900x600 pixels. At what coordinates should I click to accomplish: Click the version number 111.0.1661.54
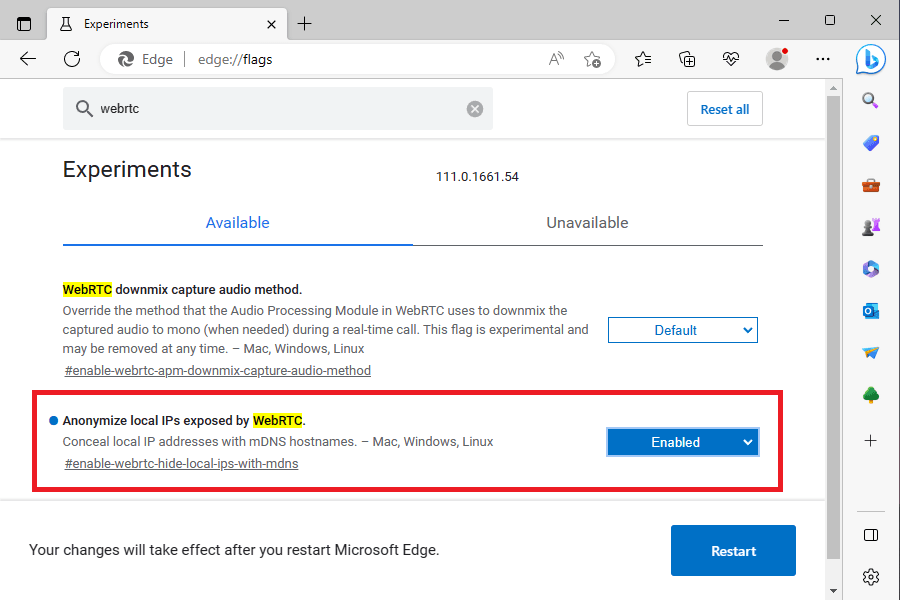click(x=477, y=177)
